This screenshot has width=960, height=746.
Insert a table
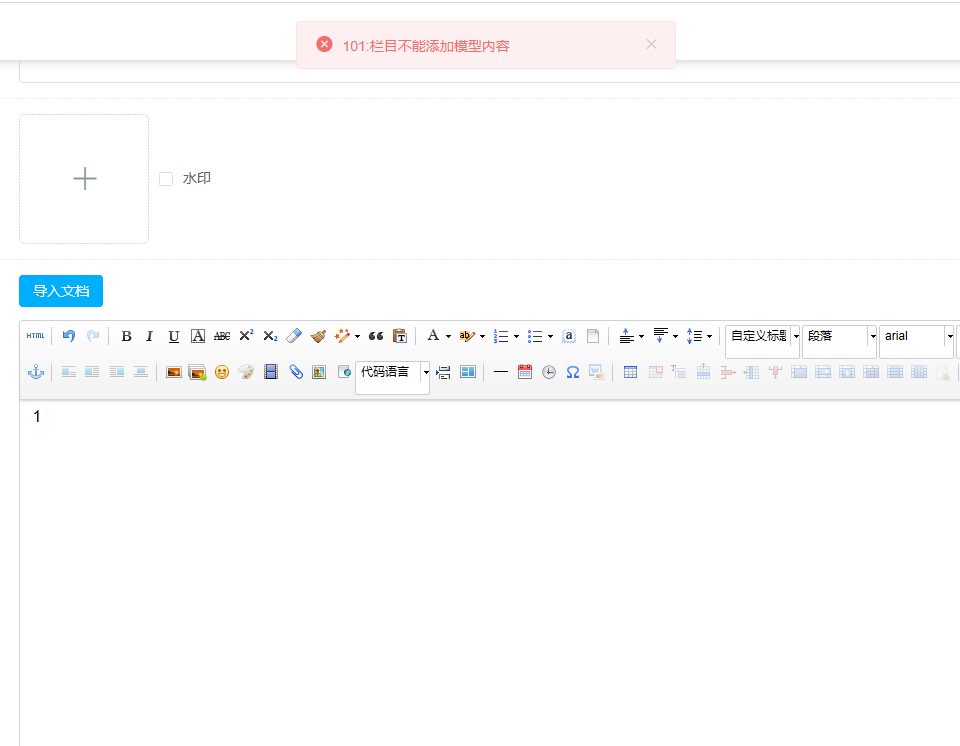pos(631,372)
